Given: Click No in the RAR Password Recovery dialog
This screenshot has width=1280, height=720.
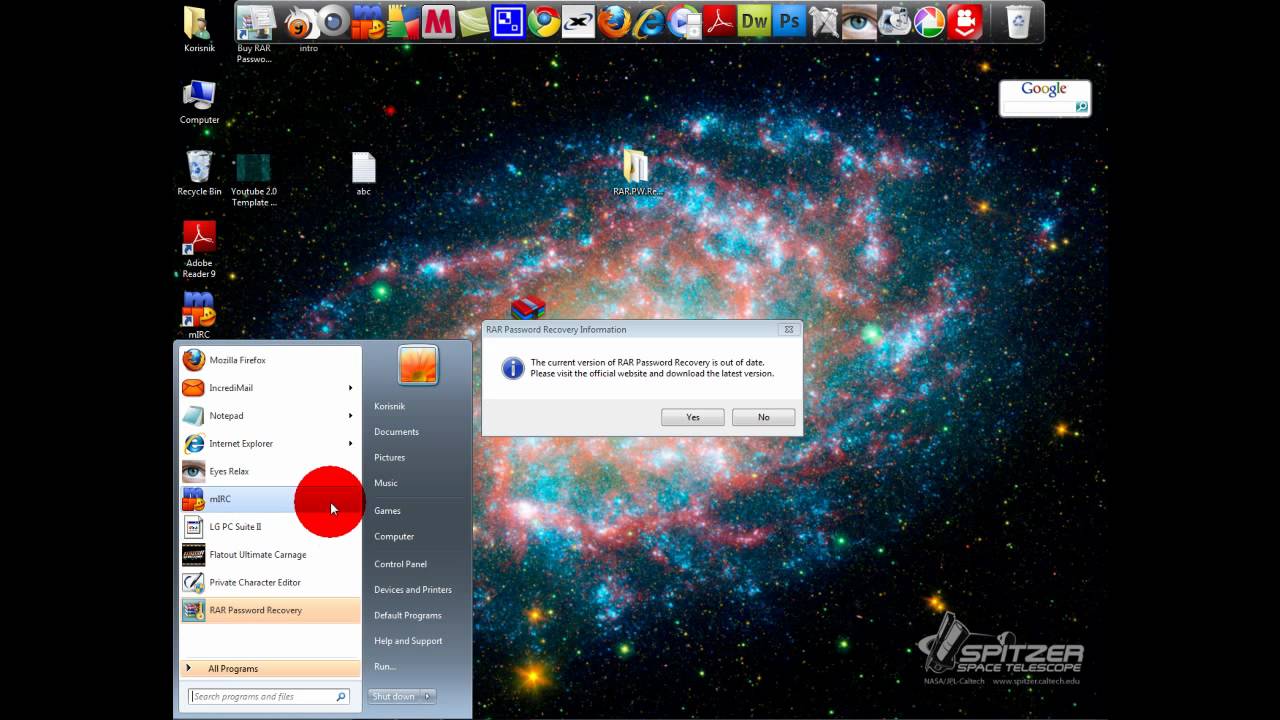Looking at the screenshot, I should [764, 417].
